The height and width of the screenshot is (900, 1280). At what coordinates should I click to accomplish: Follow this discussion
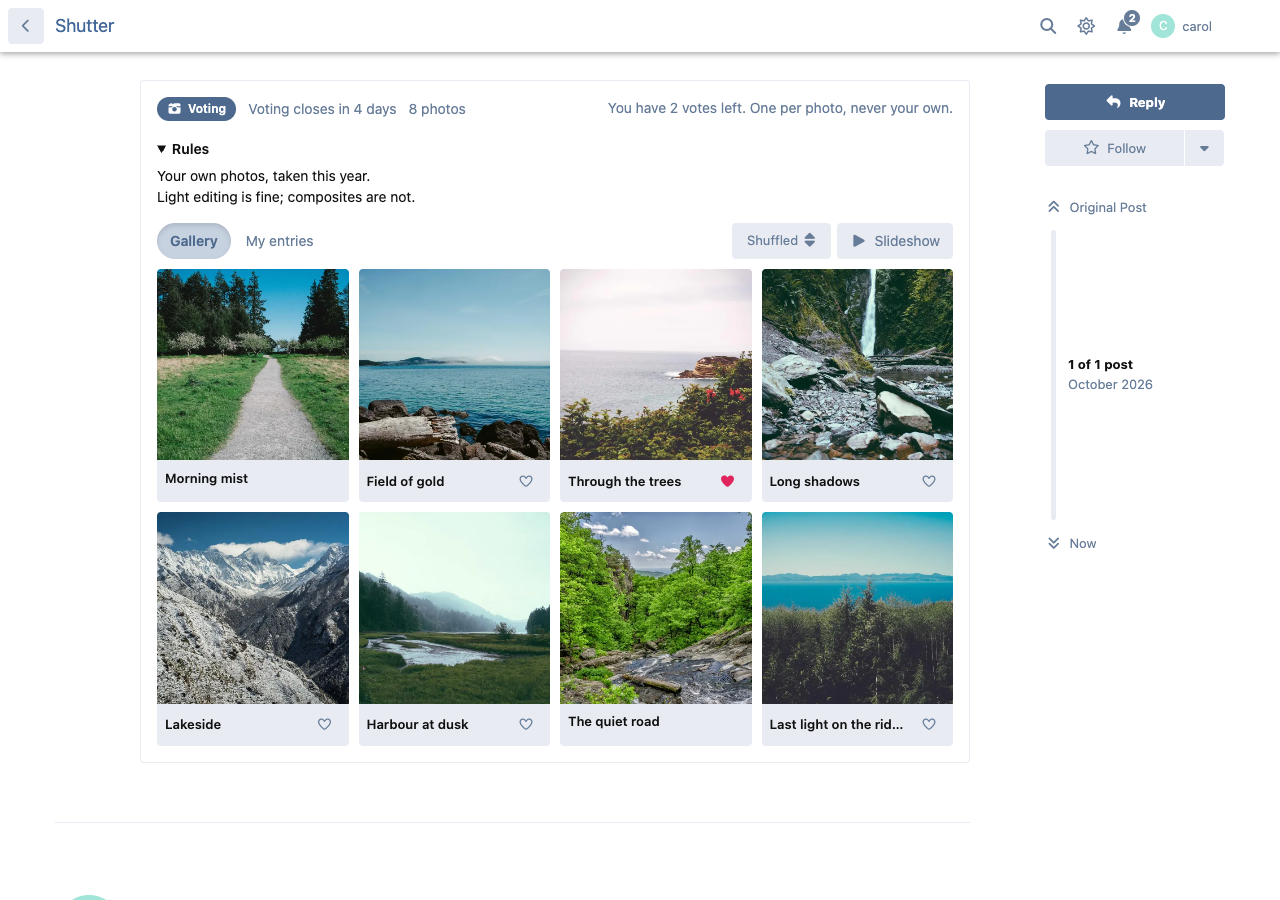tap(1114, 148)
